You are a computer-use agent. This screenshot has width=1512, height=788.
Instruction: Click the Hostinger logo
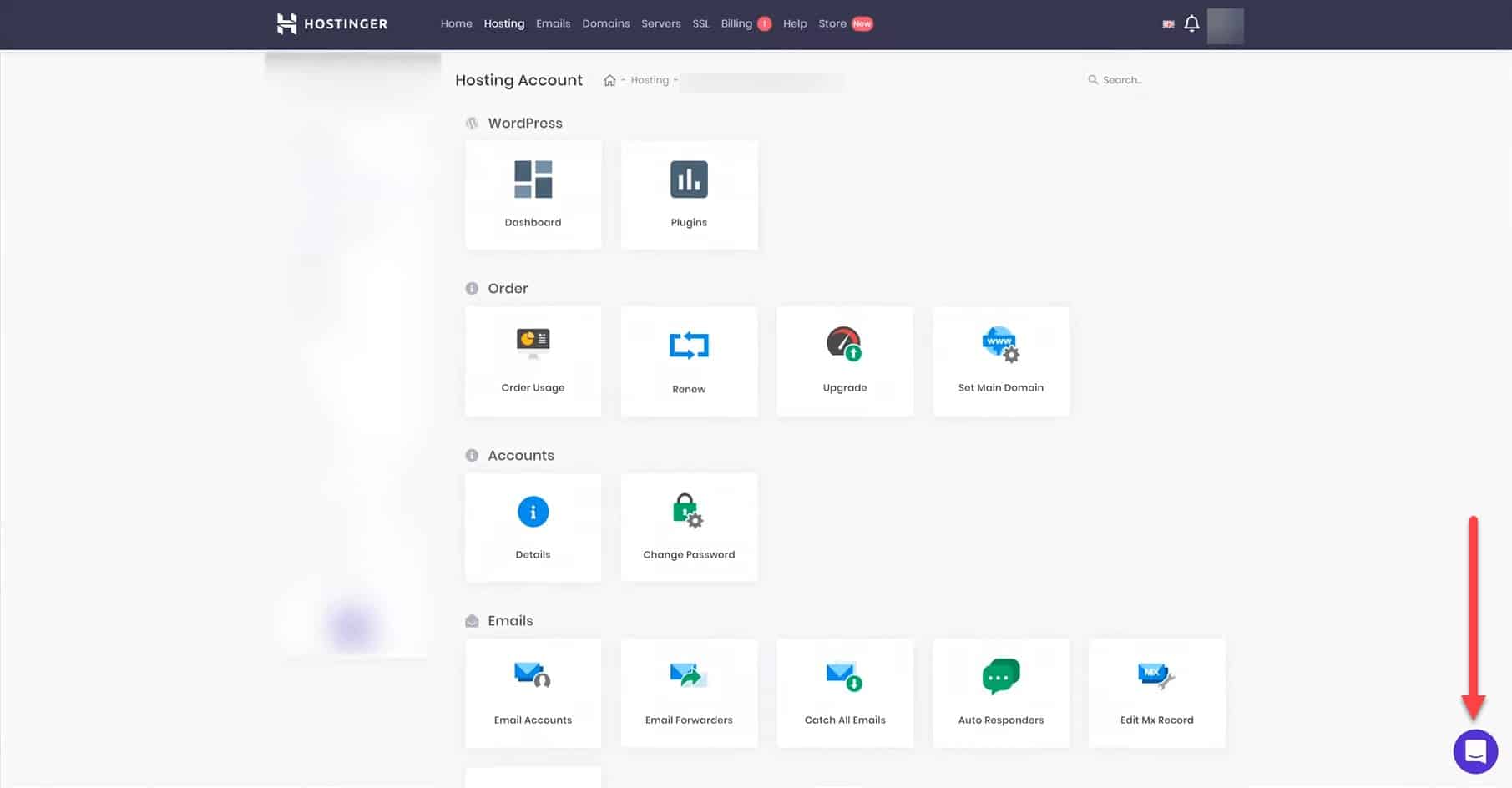point(331,23)
